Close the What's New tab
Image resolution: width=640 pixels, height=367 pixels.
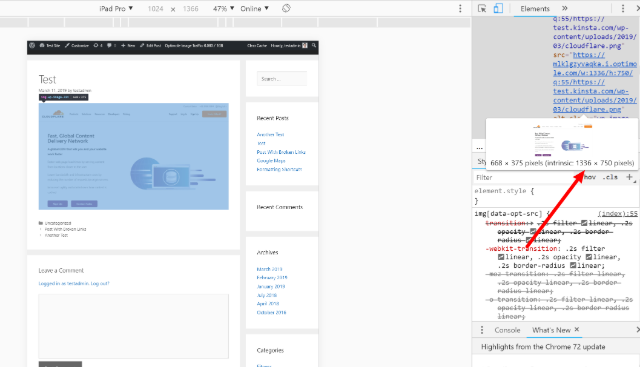[577, 329]
